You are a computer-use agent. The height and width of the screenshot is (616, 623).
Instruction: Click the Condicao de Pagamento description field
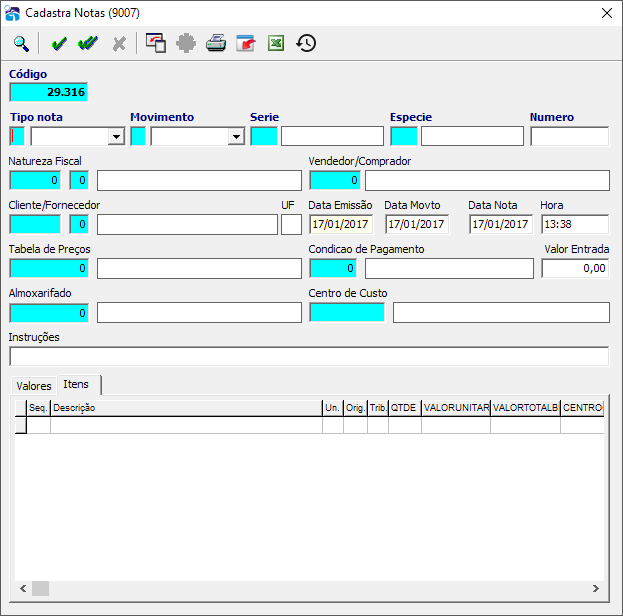point(449,268)
